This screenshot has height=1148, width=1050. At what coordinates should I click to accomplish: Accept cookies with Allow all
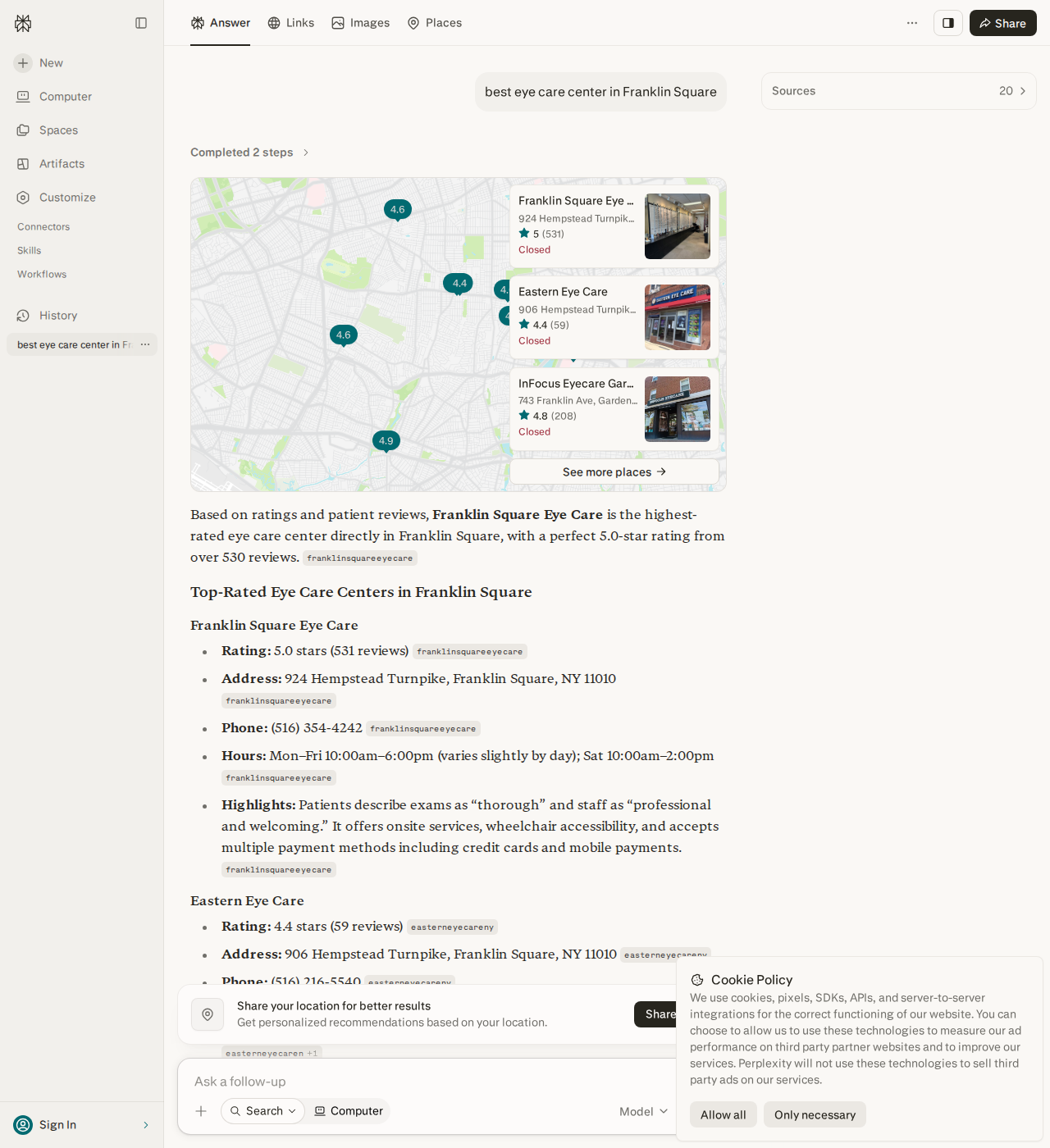[724, 1114]
